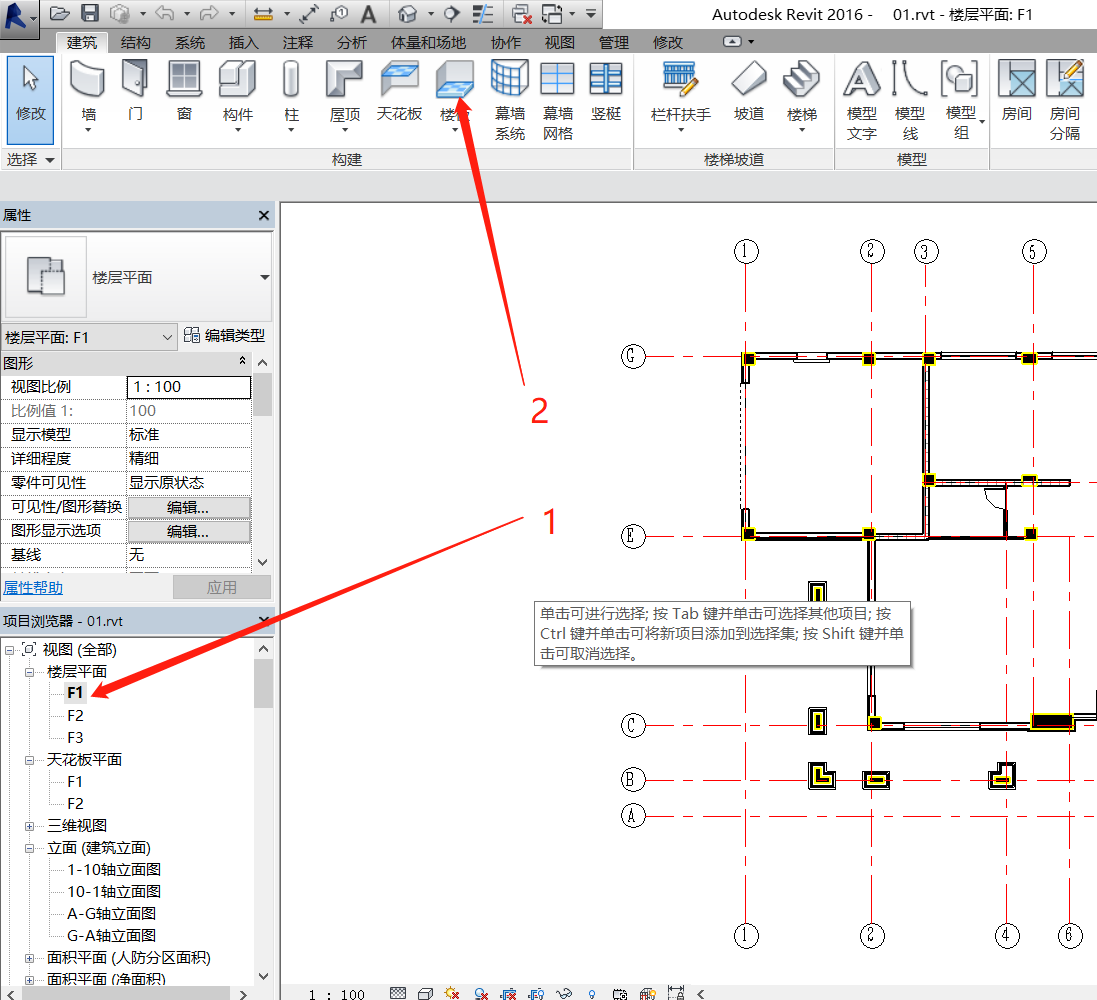Screen dimensions: 1097x1000
Task: Click the 视图比例 1 : 100 field
Action: (188, 387)
